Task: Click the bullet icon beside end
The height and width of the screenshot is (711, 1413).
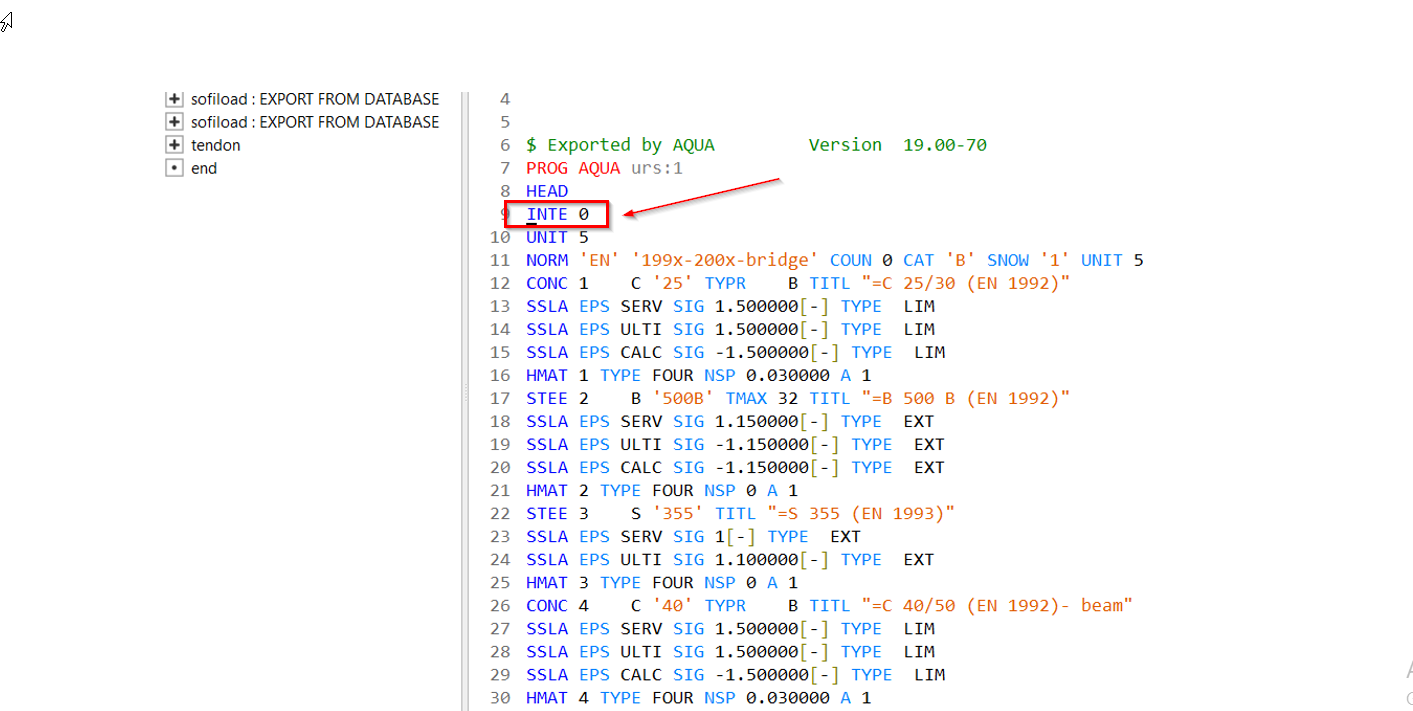Action: 174,168
